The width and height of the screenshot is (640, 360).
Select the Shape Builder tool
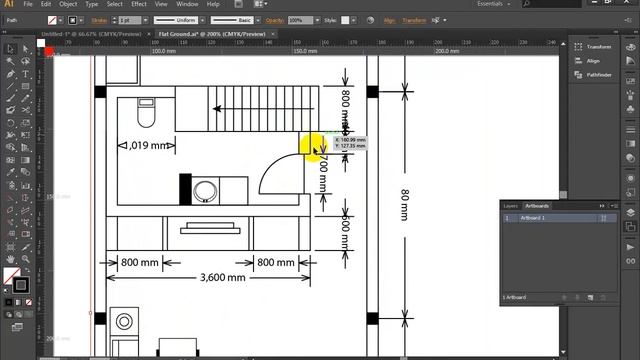click(x=10, y=147)
